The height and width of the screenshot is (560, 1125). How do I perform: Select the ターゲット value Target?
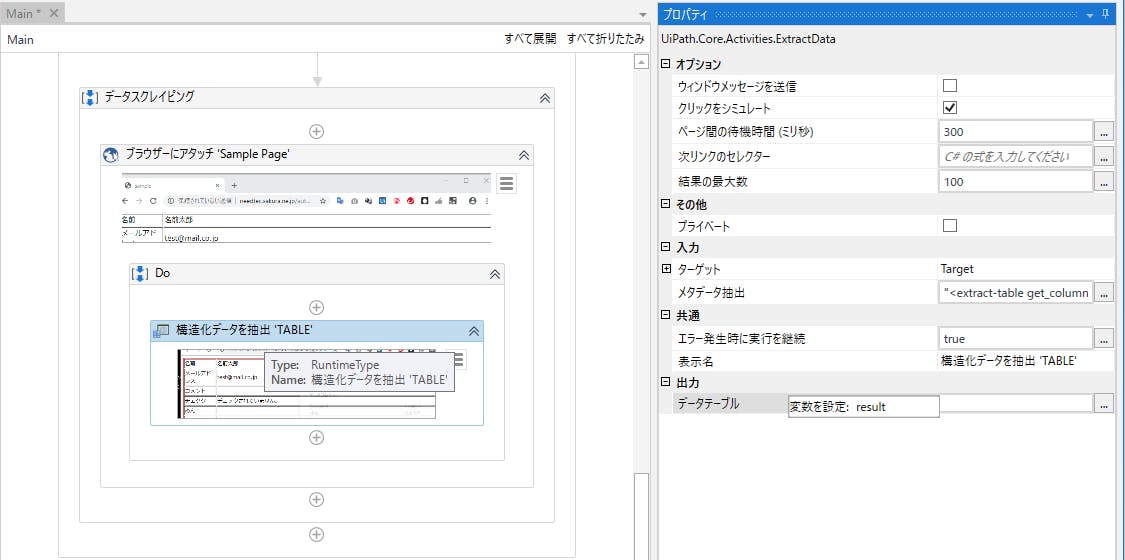coord(956,269)
